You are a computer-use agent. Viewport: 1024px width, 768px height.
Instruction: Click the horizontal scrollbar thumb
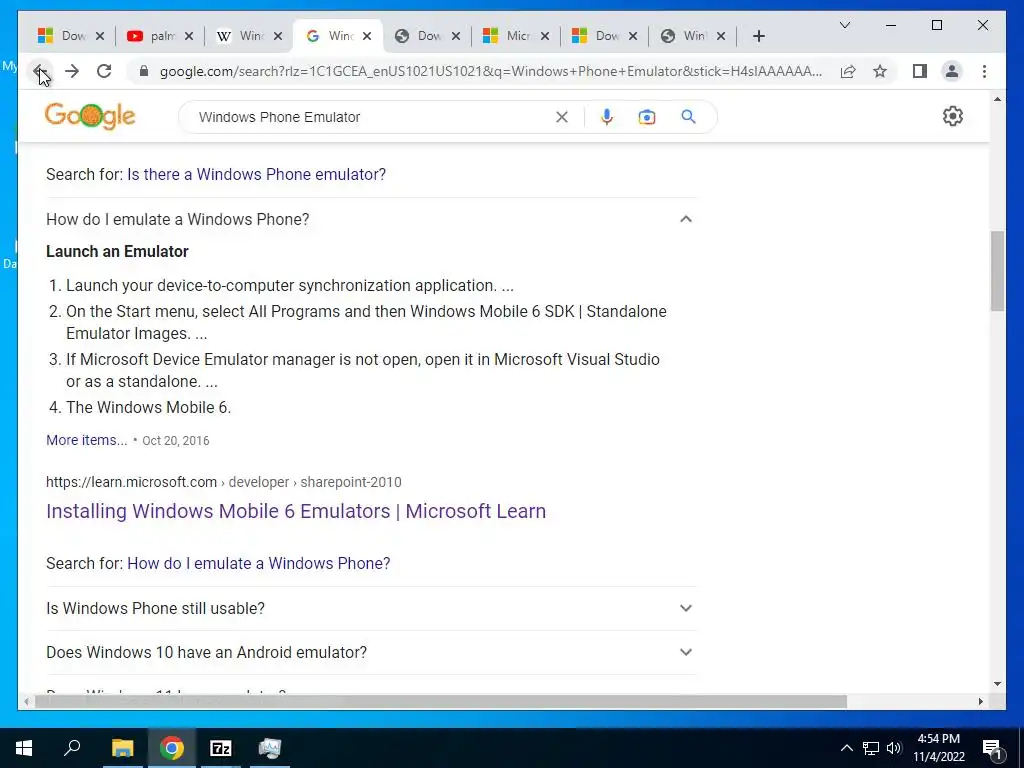[441, 701]
